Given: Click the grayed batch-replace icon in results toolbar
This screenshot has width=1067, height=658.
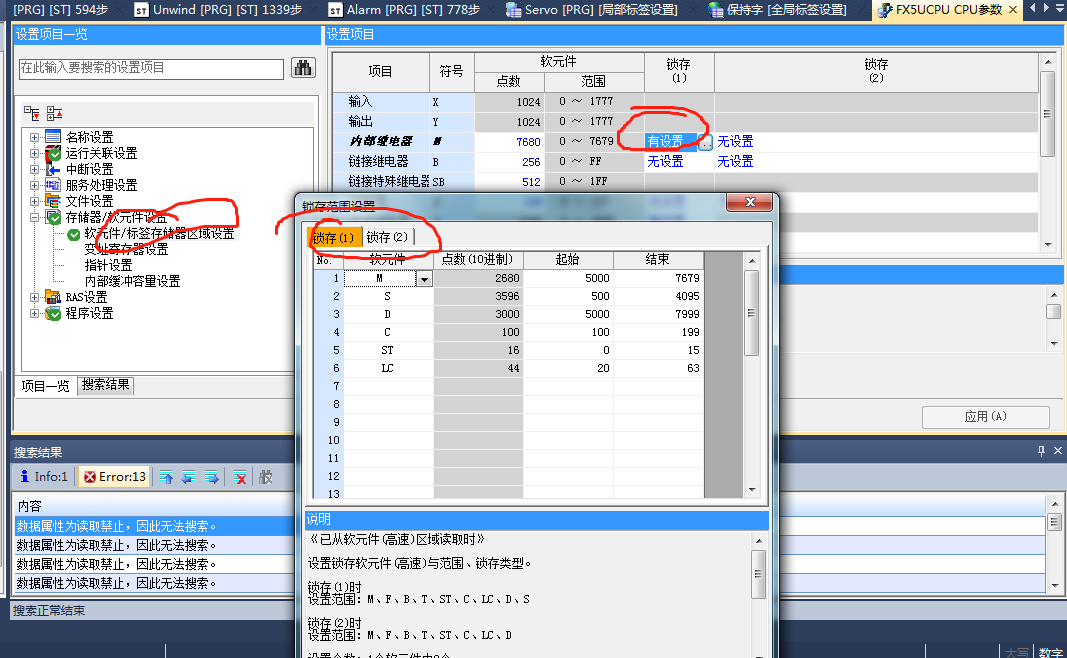Looking at the screenshot, I should (266, 477).
